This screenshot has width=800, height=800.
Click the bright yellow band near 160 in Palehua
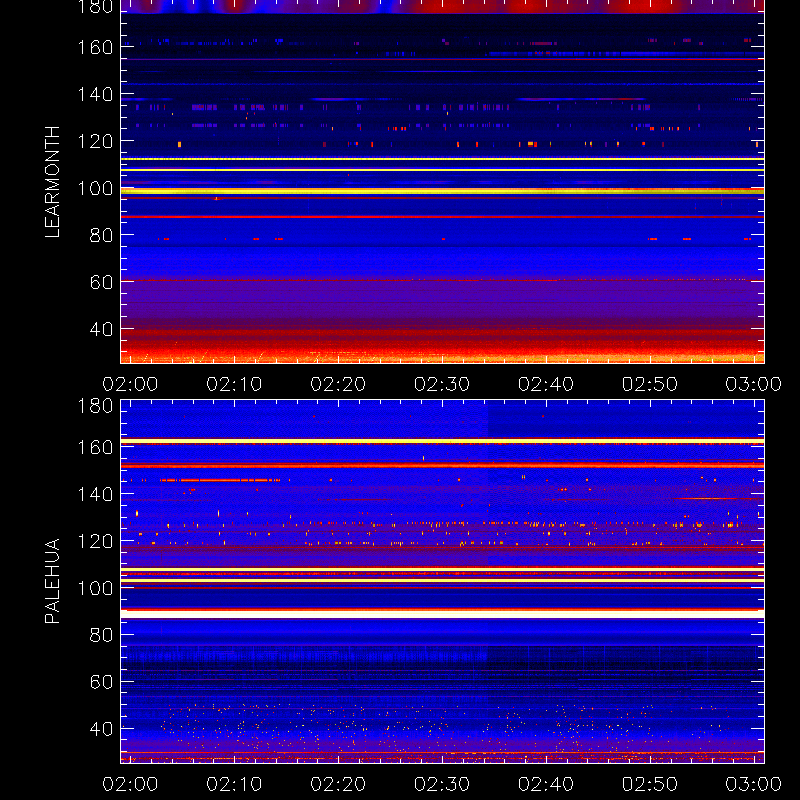coord(442,441)
